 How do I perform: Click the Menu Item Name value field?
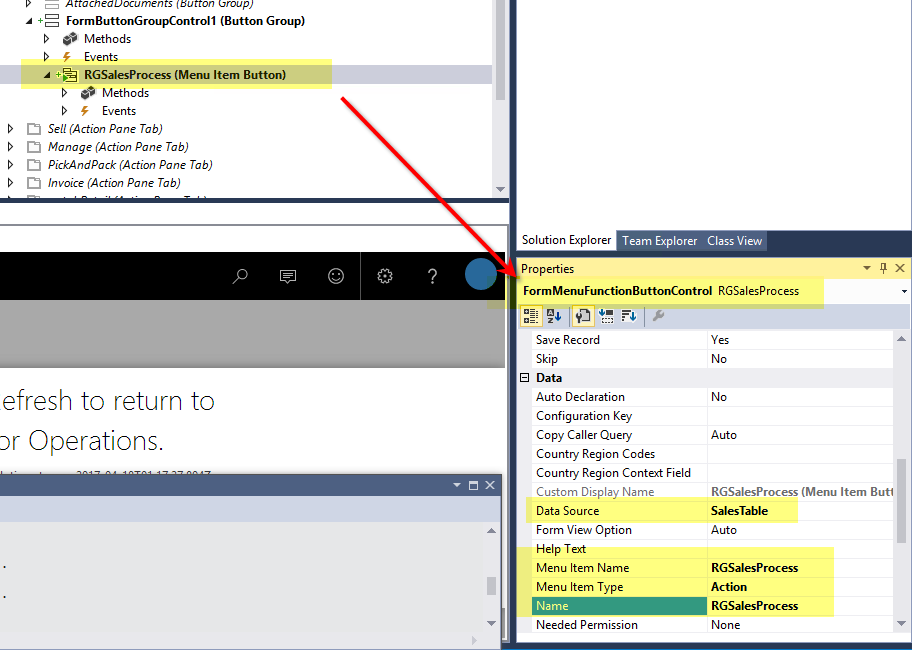(800, 568)
